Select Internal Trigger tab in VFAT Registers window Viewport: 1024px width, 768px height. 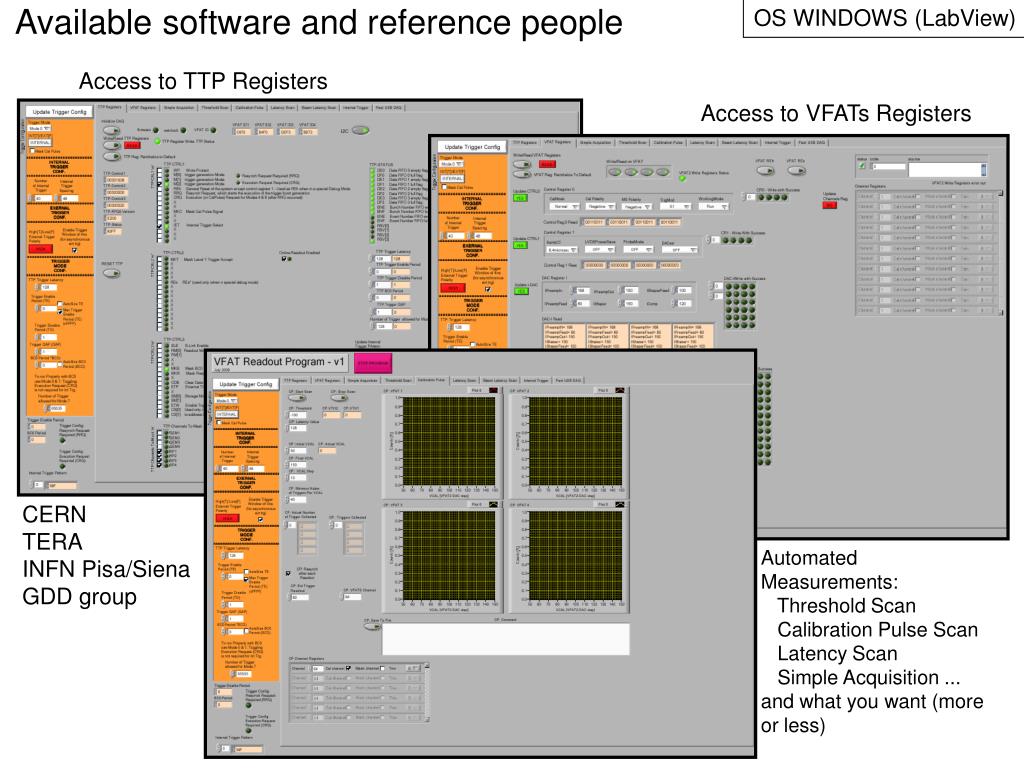pyautogui.click(x=778, y=142)
